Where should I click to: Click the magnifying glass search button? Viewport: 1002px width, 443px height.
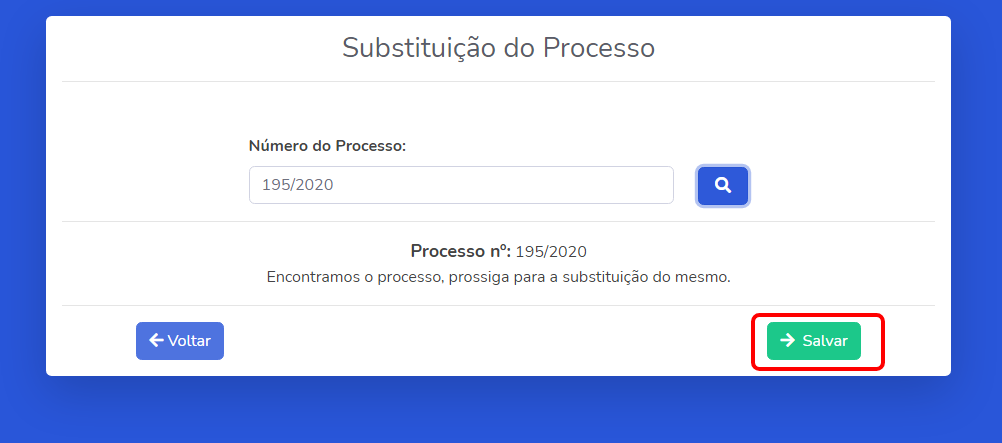723,186
